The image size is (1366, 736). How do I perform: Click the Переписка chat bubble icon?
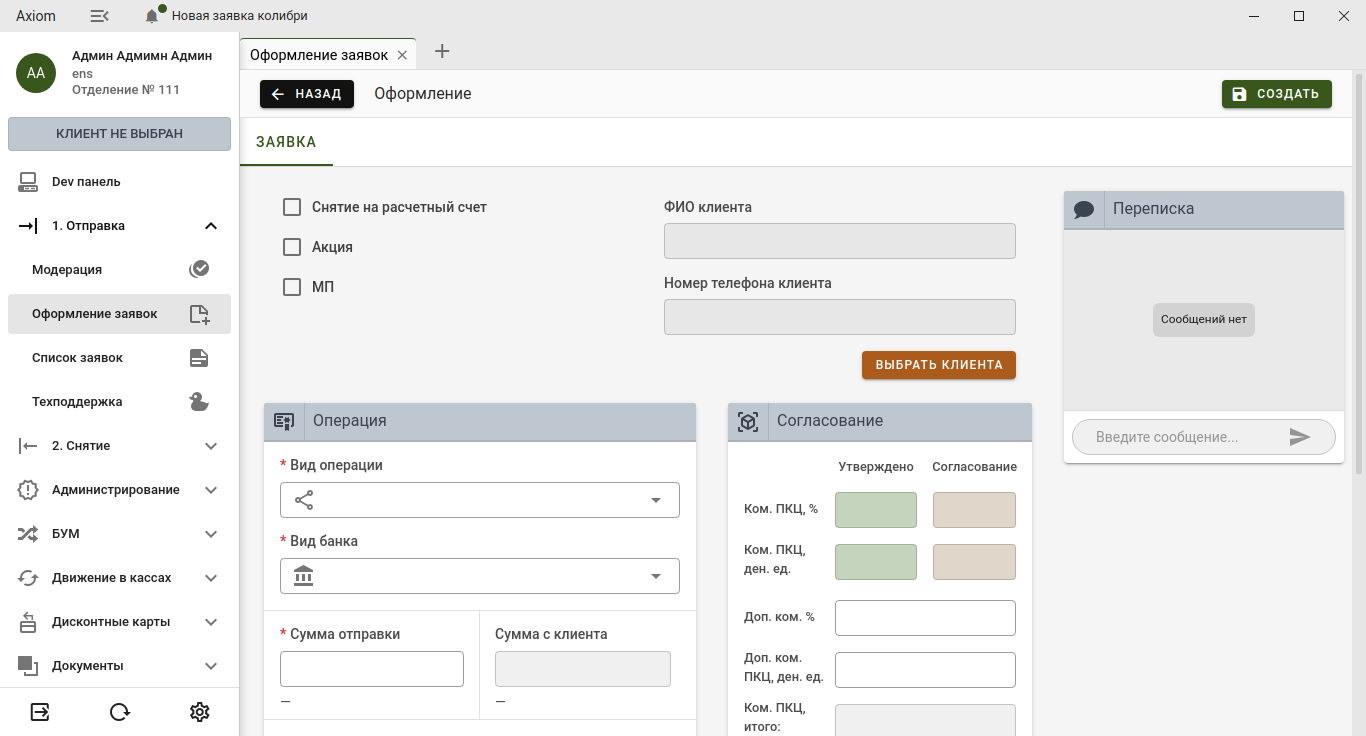pos(1084,210)
